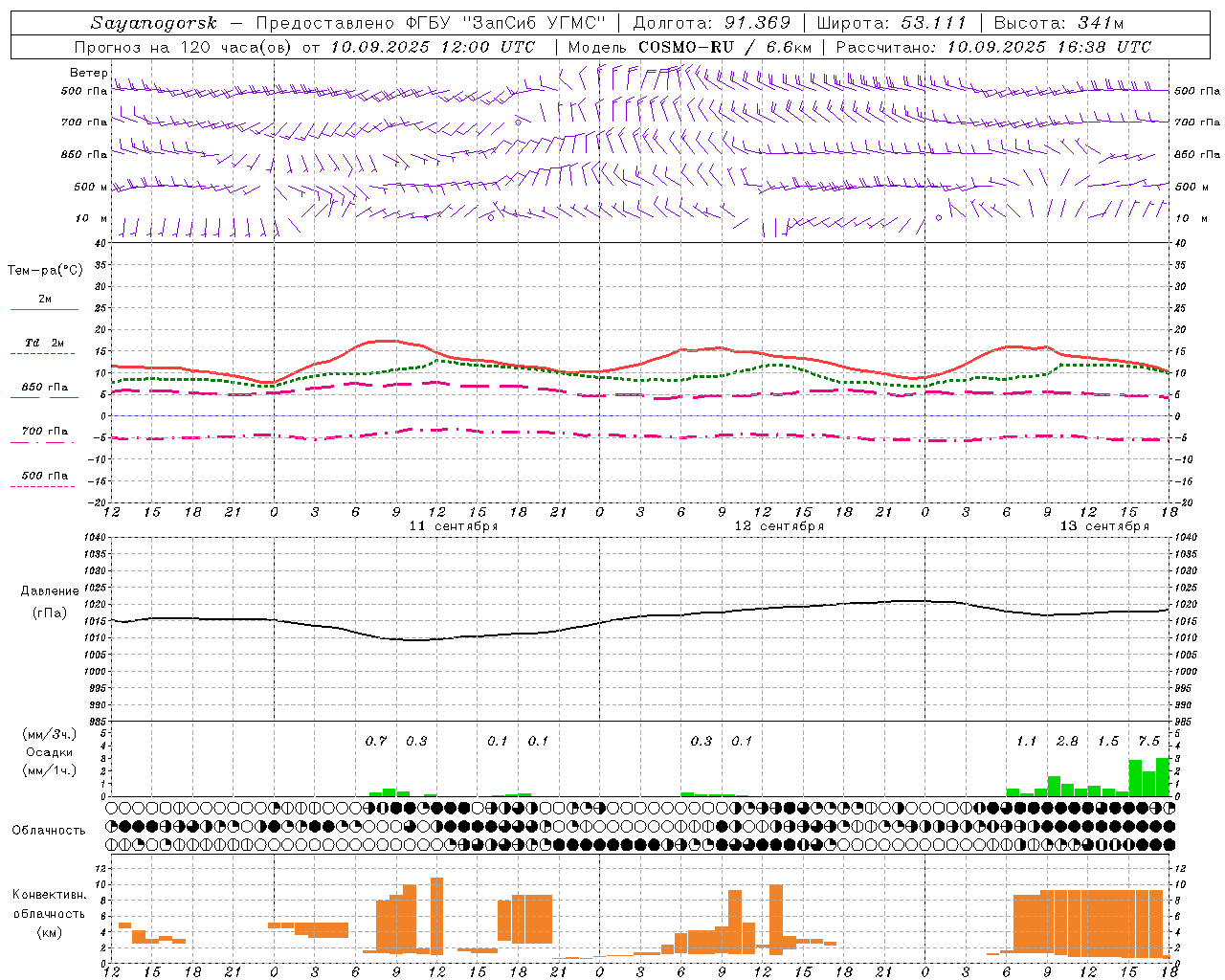Select the Облачность cloud cover label
This screenshot has height=980, width=1225.
point(49,831)
